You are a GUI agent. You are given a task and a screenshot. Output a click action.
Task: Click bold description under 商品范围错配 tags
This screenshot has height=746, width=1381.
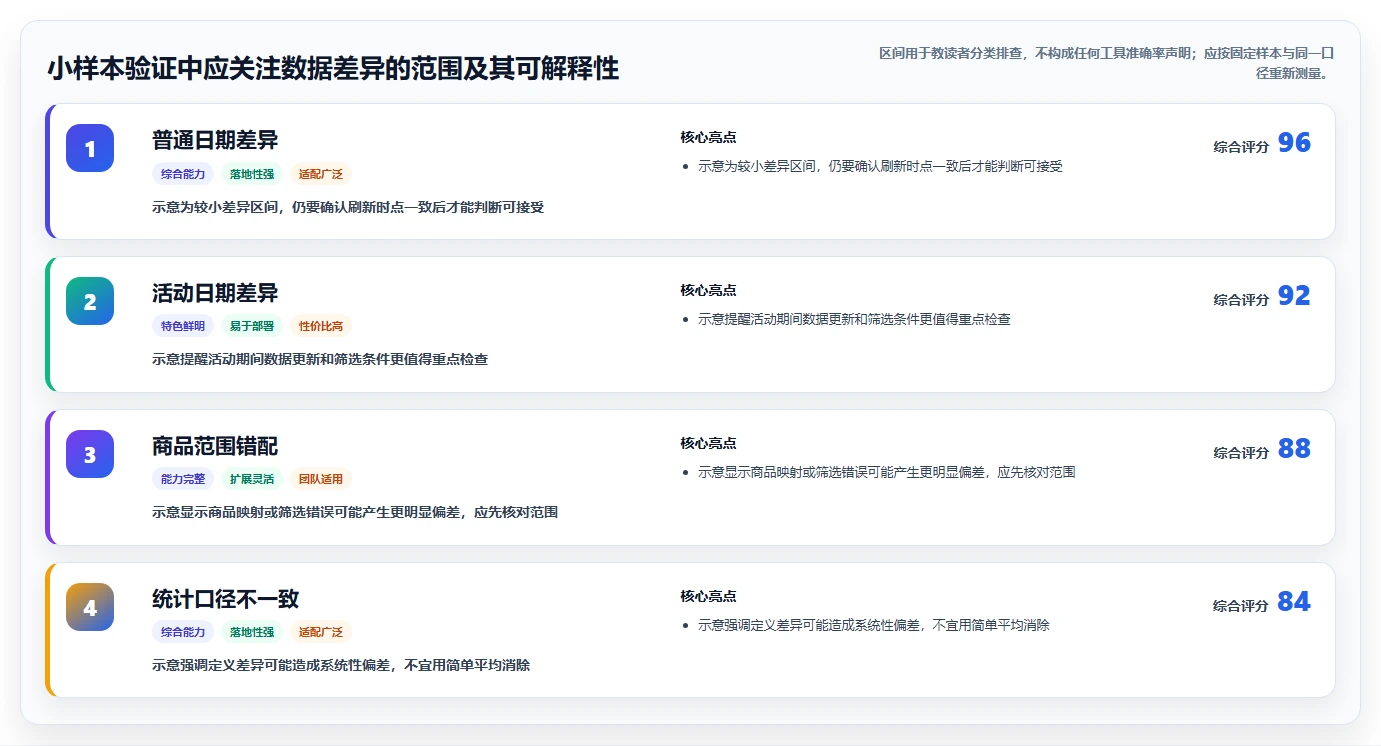355,512
